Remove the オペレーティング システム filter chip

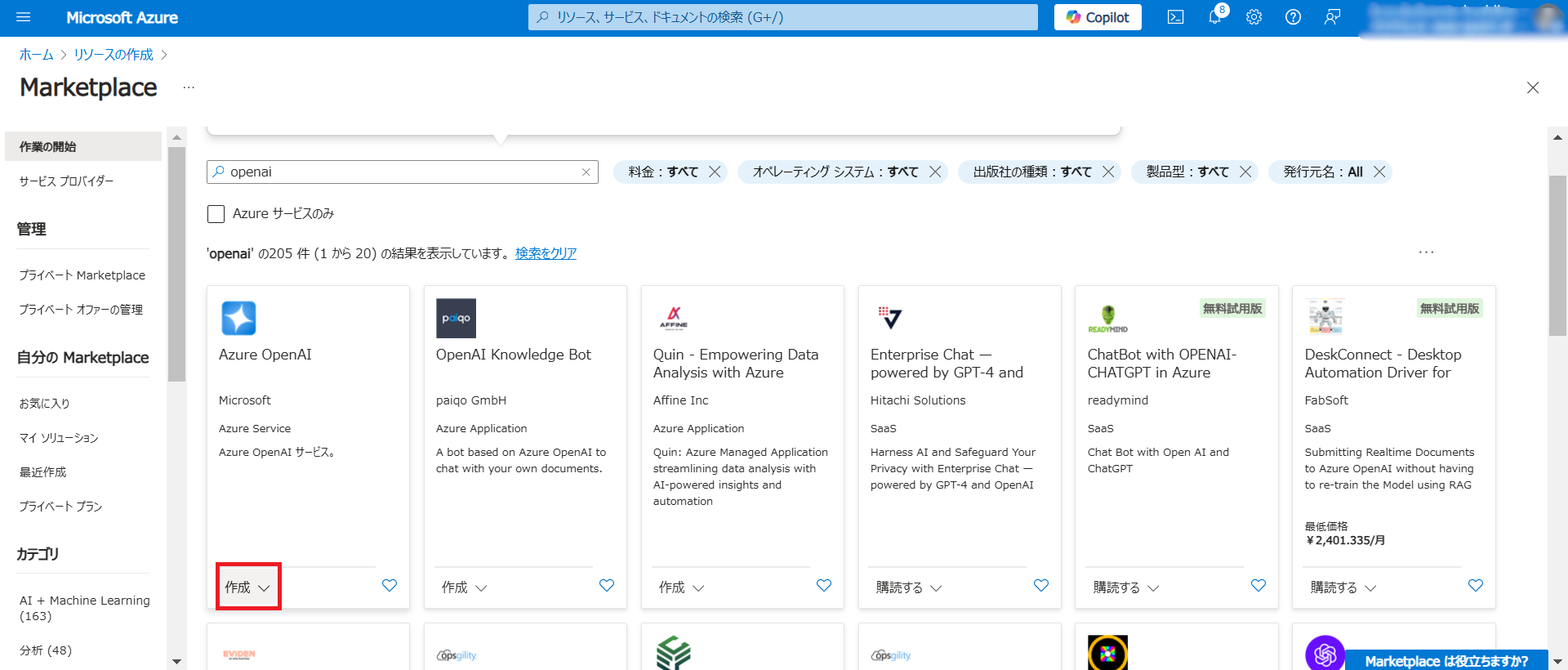click(935, 172)
